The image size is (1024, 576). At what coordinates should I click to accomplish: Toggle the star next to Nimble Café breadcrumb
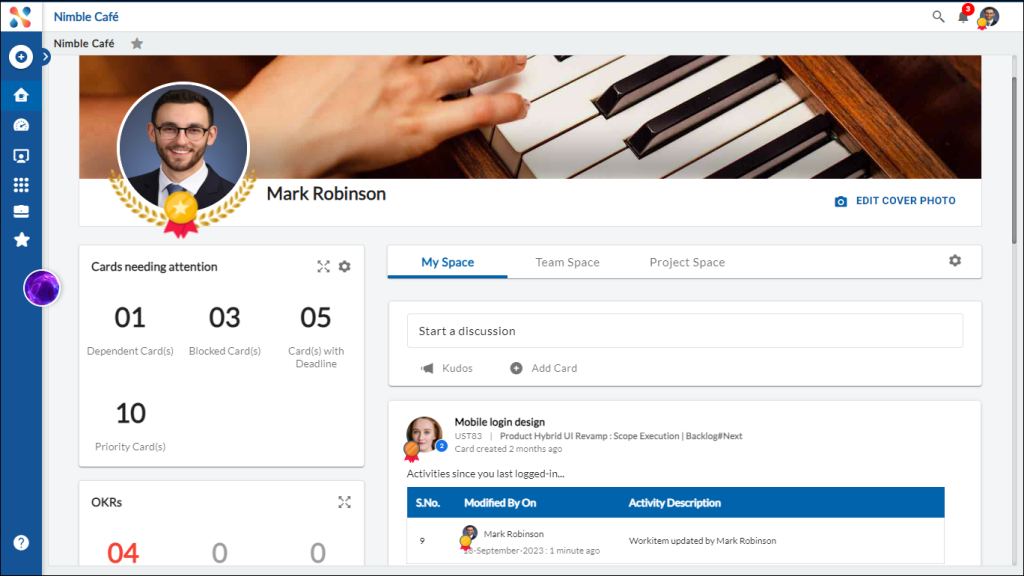pyautogui.click(x=137, y=43)
